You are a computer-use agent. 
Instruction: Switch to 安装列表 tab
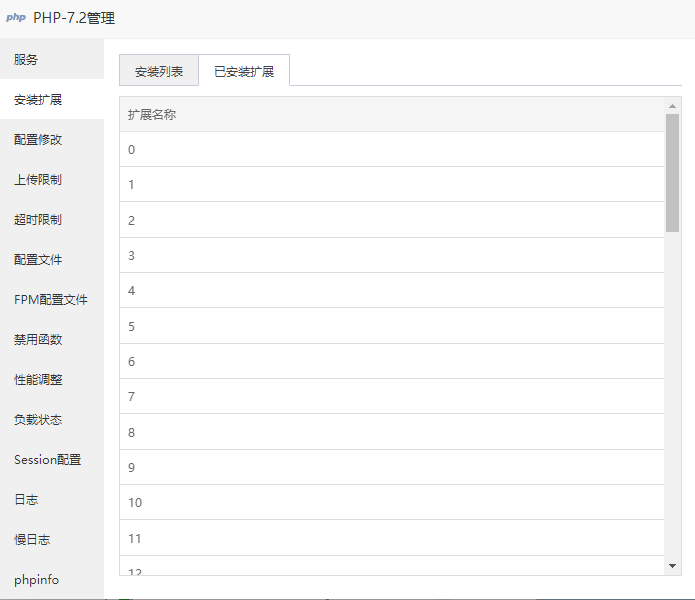tap(159, 71)
